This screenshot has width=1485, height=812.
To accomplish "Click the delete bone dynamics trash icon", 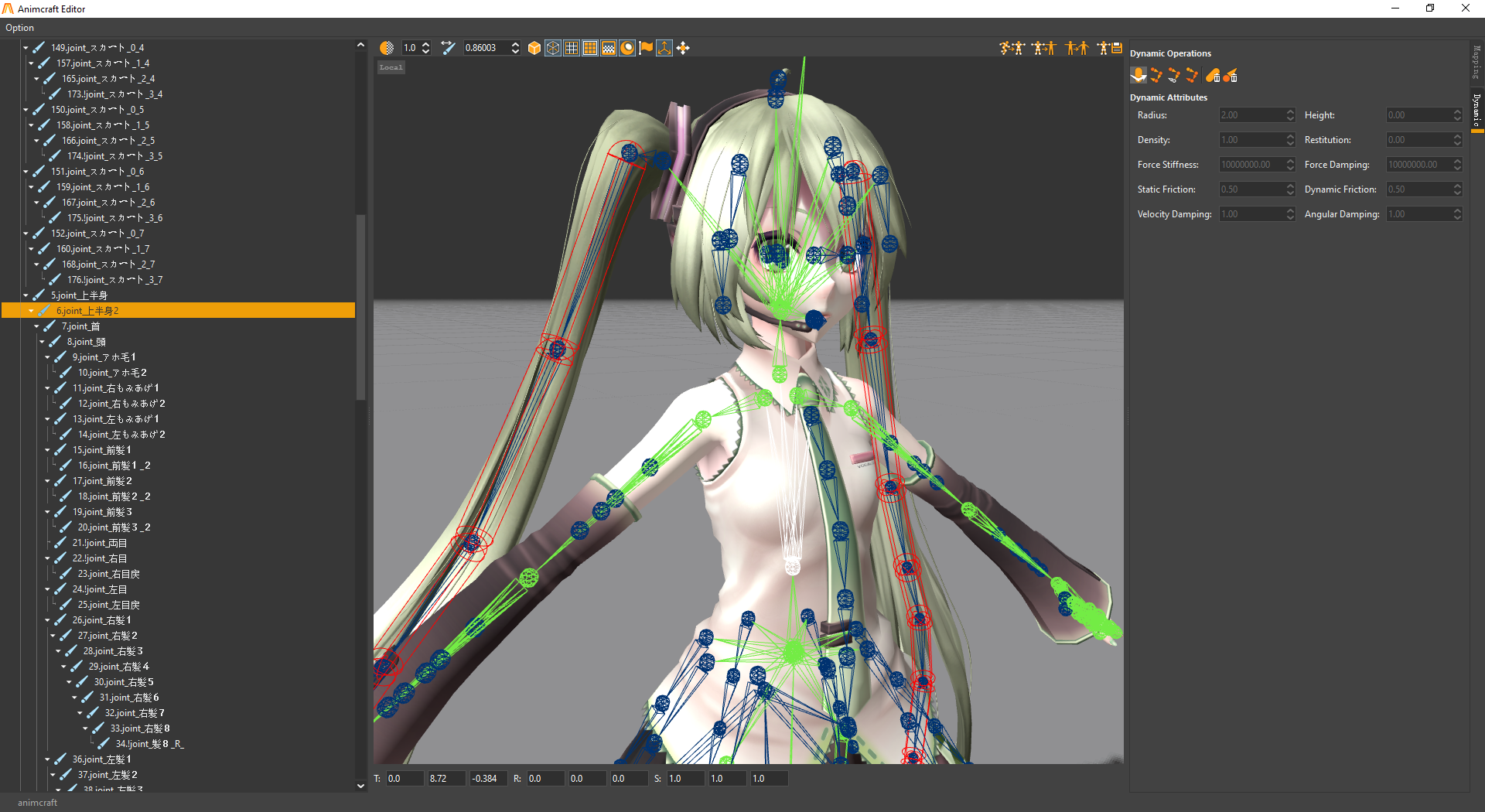I will click(x=1231, y=75).
